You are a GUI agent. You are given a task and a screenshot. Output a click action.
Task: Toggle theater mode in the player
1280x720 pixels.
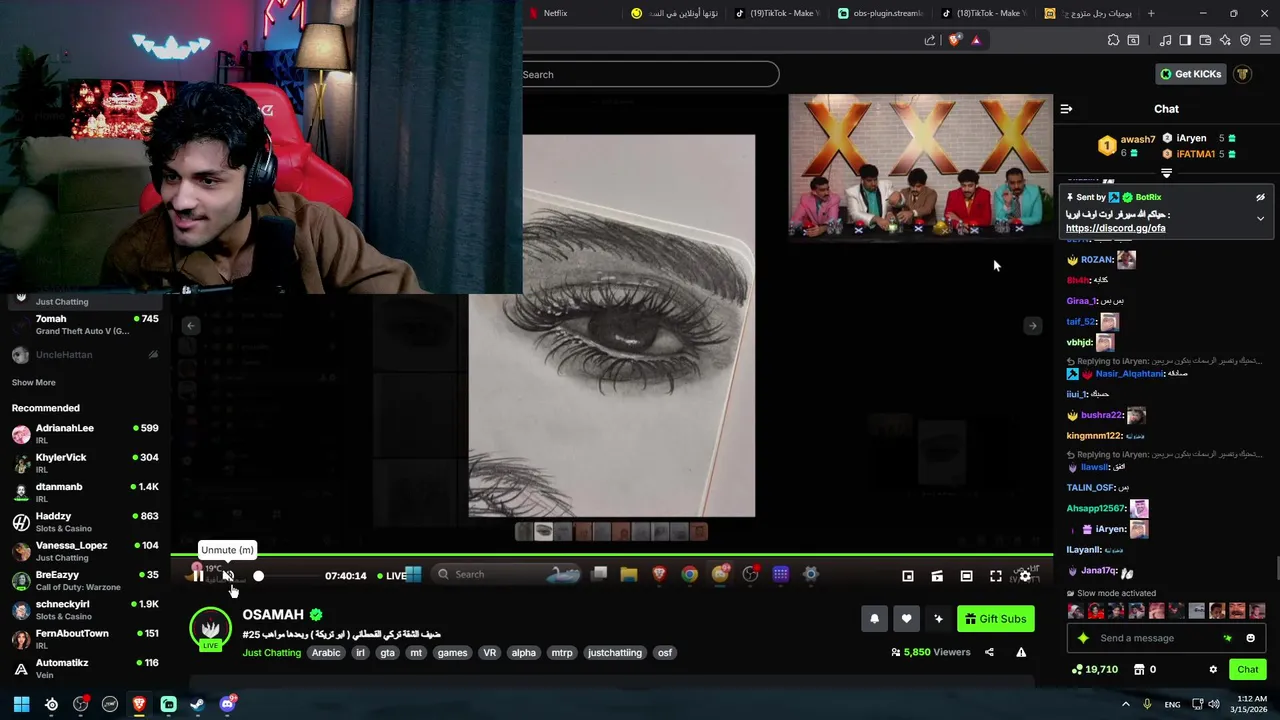tap(966, 576)
